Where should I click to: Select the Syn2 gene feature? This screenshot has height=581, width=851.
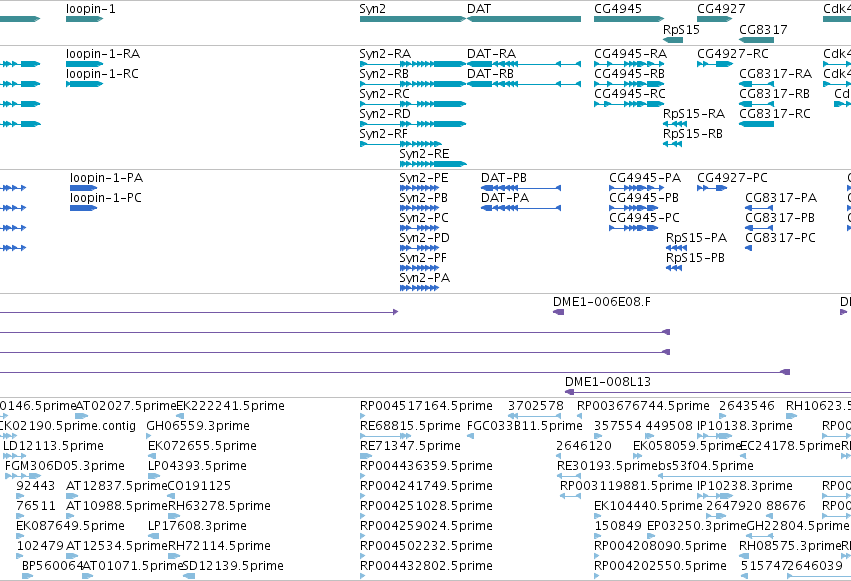[x=412, y=19]
